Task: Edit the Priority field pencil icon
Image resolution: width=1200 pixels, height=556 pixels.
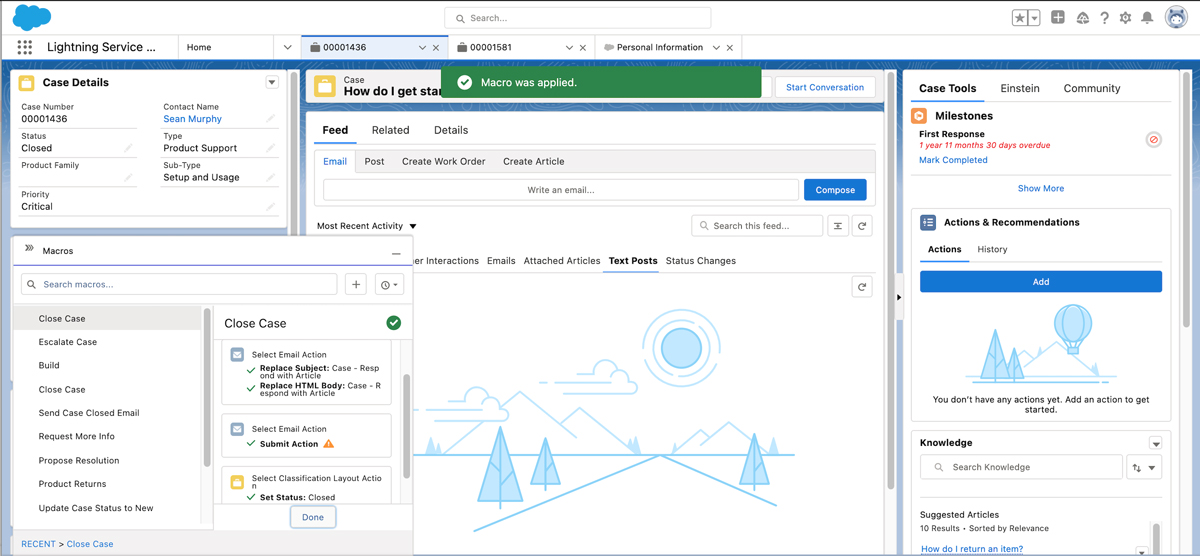Action: click(270, 207)
